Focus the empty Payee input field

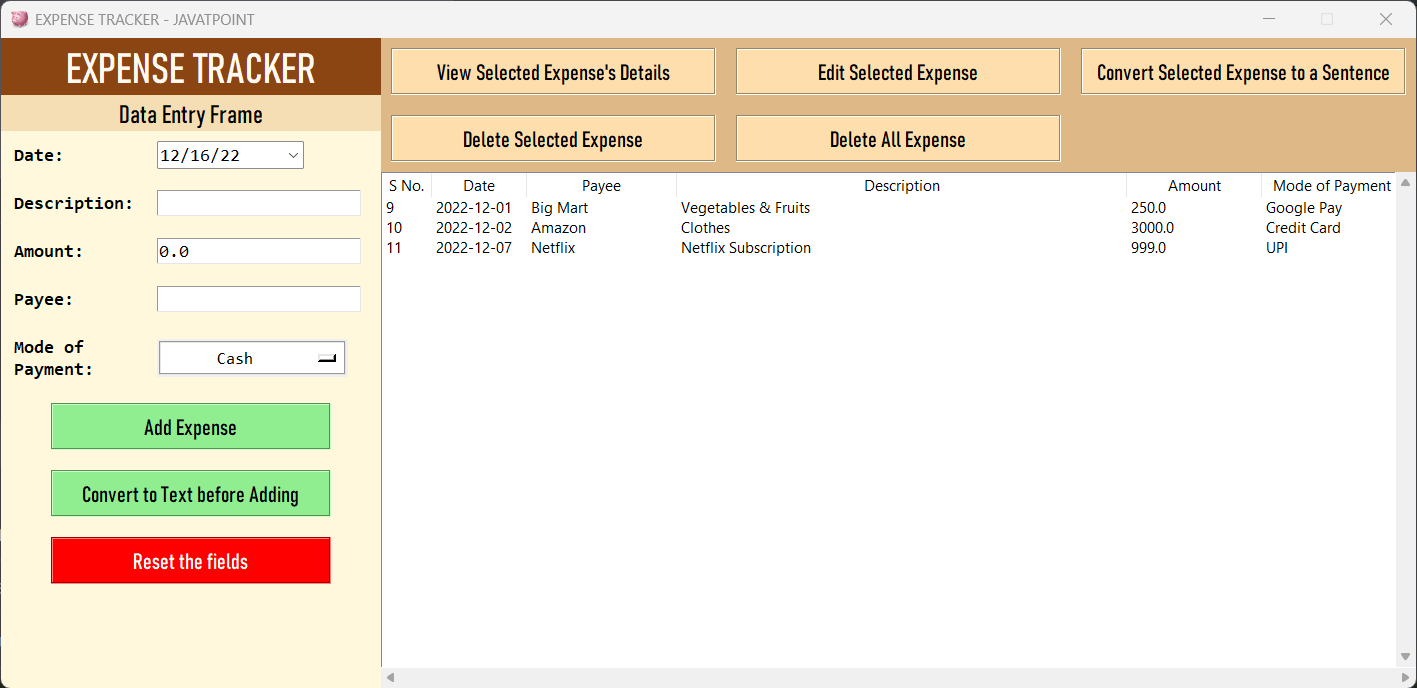click(x=258, y=299)
